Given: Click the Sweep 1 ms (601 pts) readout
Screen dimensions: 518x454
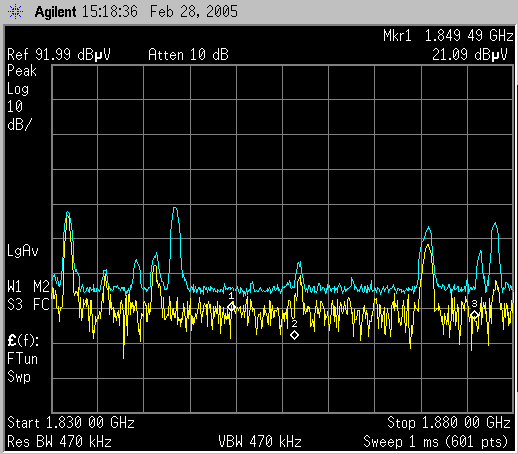Looking at the screenshot, I should (436, 442).
